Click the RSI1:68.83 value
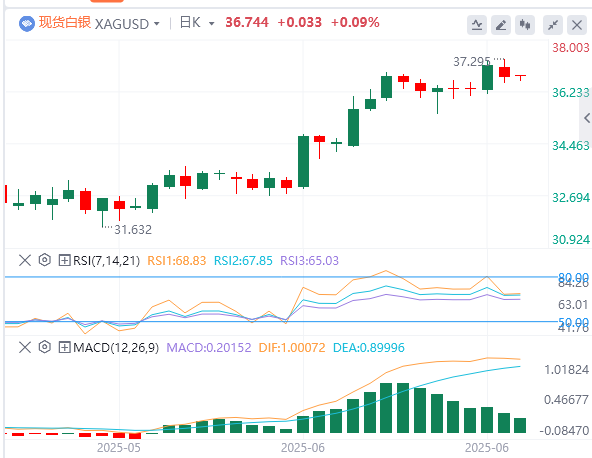This screenshot has height=458, width=592. pos(177,261)
